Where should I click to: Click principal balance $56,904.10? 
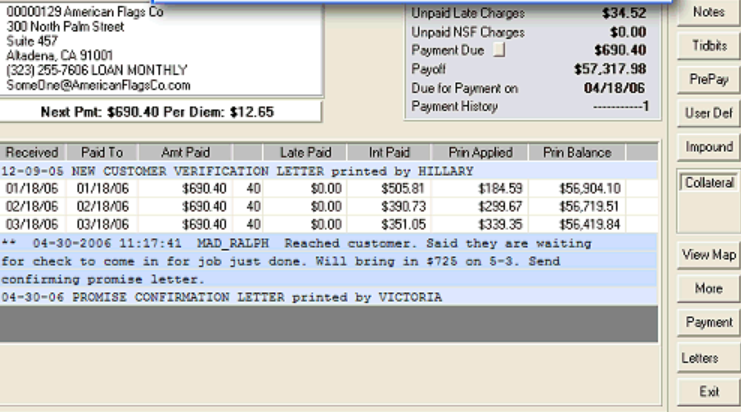(x=590, y=189)
